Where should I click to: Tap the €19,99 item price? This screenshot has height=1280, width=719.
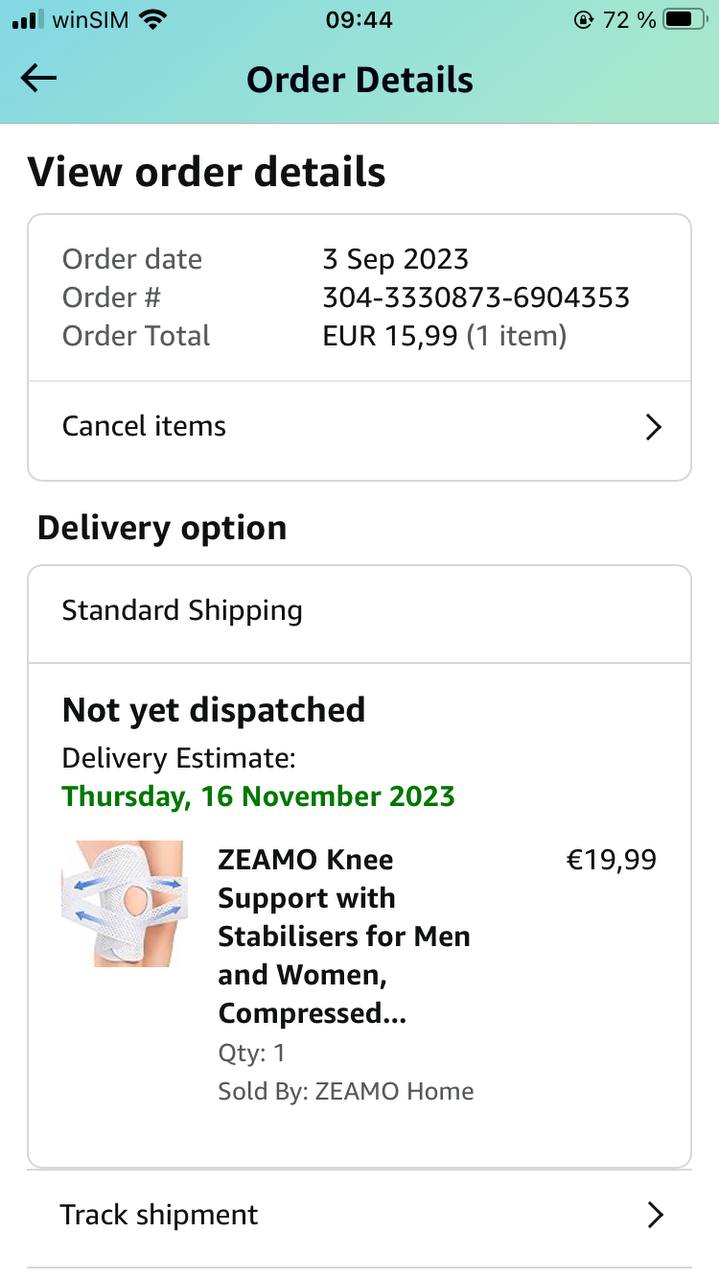[611, 860]
